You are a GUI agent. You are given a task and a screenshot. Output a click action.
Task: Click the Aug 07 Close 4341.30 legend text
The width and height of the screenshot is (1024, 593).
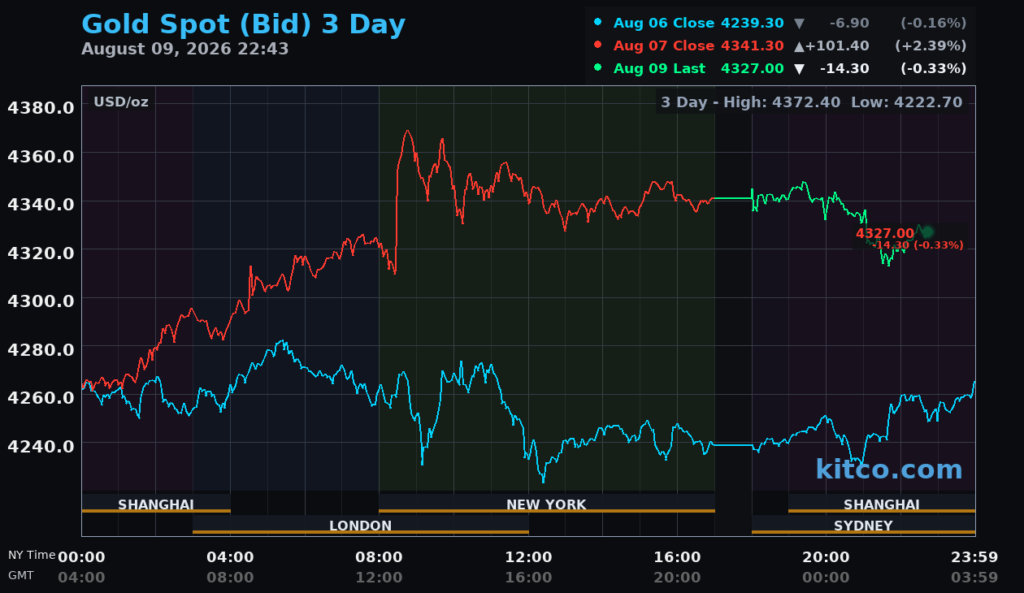click(x=698, y=46)
